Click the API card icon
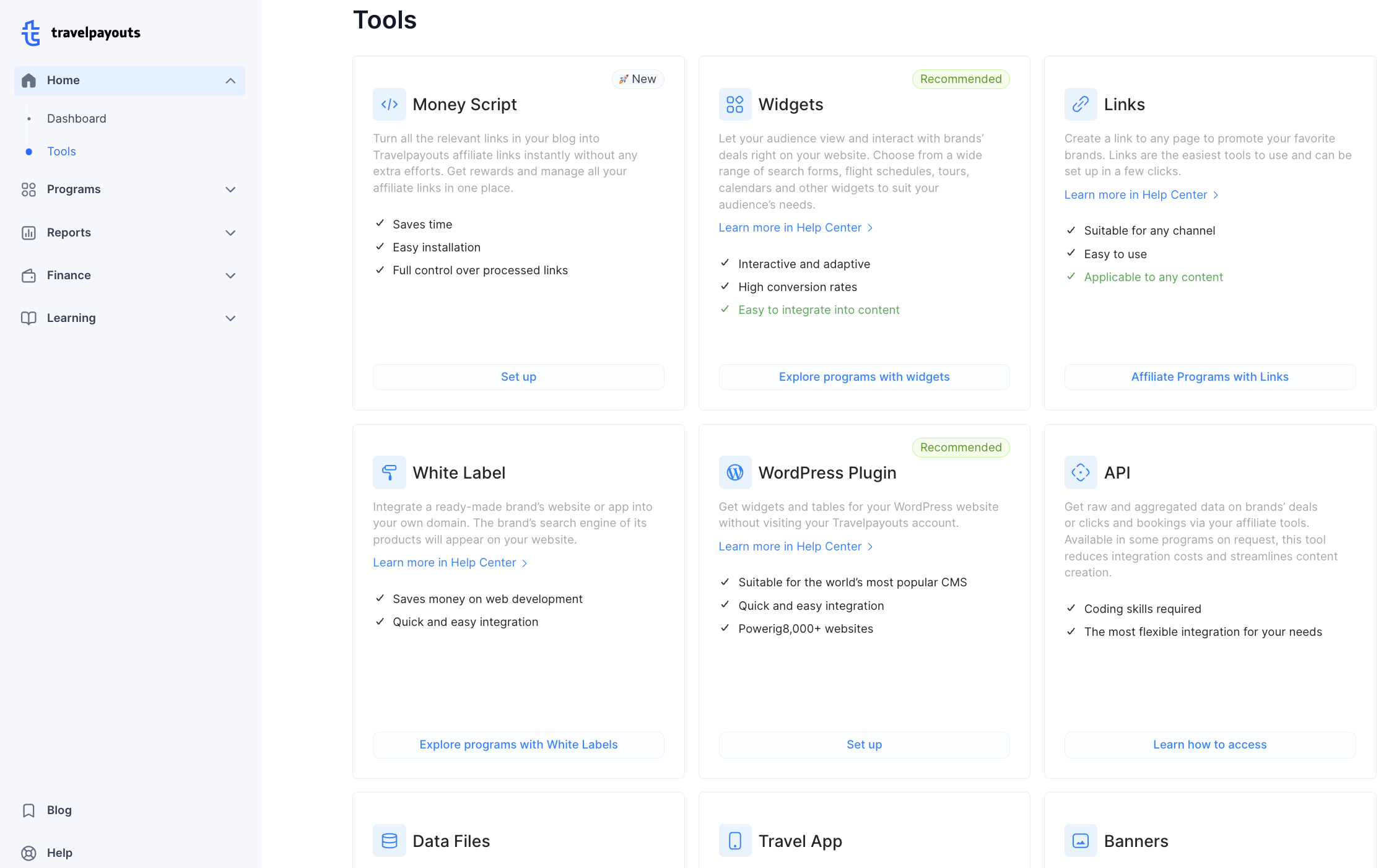 tap(1081, 472)
